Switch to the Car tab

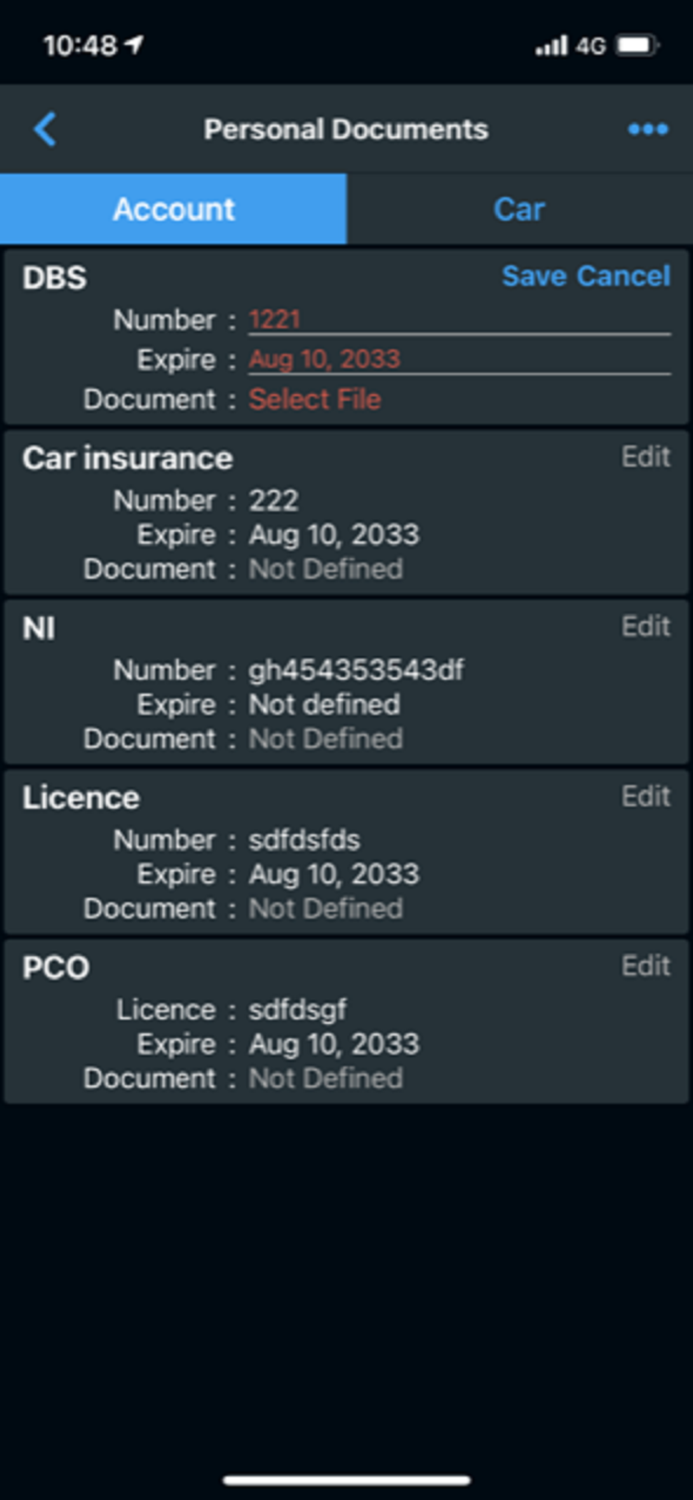click(x=519, y=208)
